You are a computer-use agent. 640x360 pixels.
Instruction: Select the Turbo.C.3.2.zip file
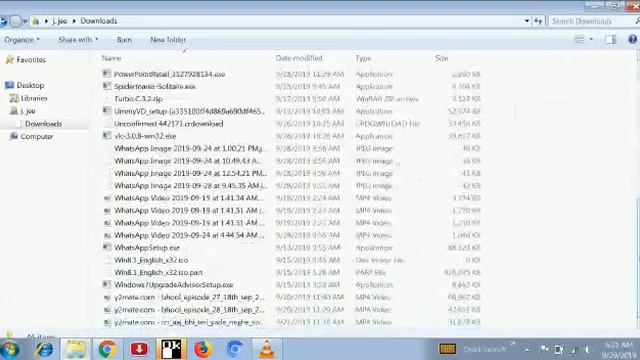(x=138, y=99)
